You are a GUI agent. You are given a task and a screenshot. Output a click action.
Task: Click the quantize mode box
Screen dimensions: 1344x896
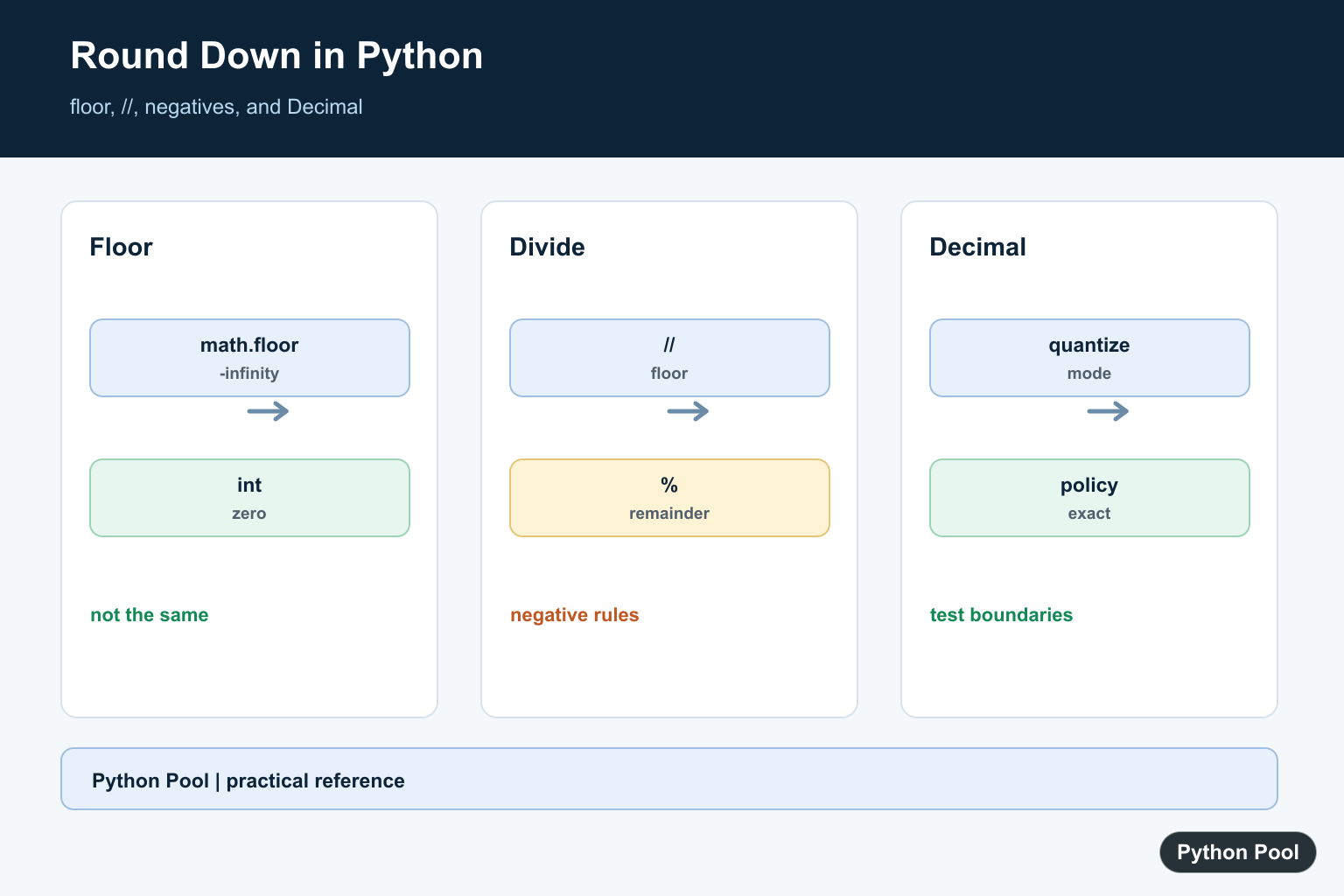click(1089, 358)
